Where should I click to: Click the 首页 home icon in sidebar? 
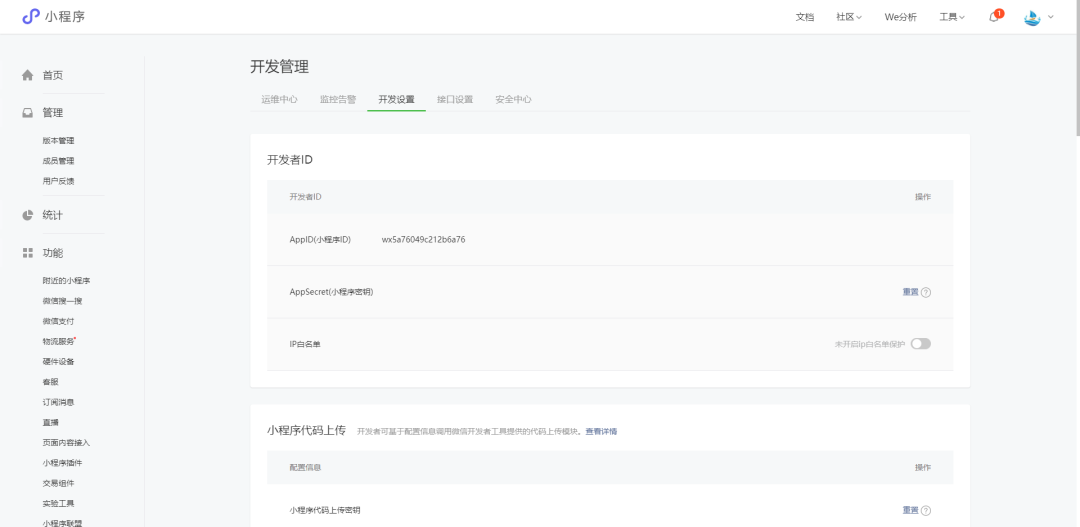[28, 75]
